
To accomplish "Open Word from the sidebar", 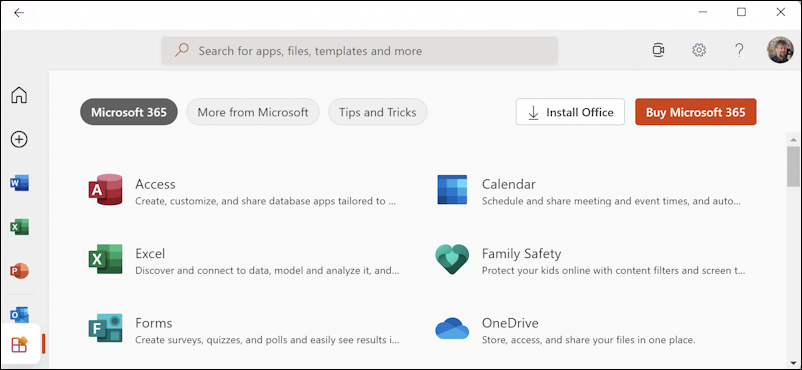I will pyautogui.click(x=19, y=183).
